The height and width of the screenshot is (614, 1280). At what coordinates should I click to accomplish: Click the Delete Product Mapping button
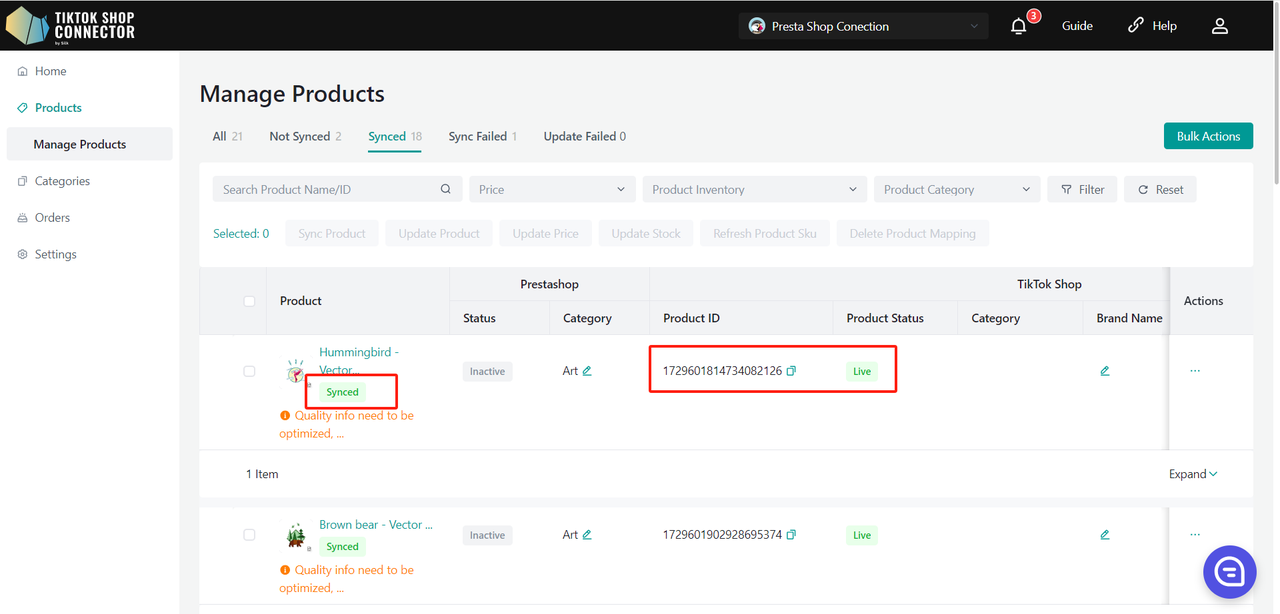(913, 233)
